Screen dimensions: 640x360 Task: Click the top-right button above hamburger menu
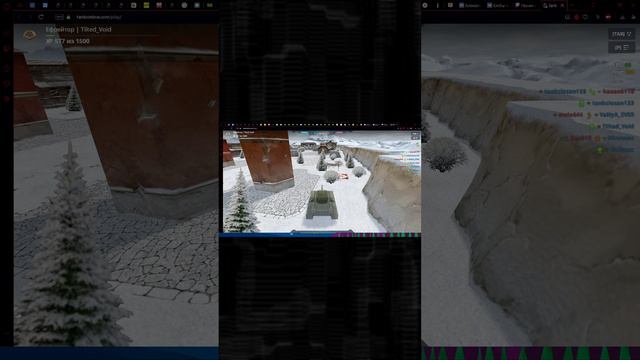pos(621,34)
